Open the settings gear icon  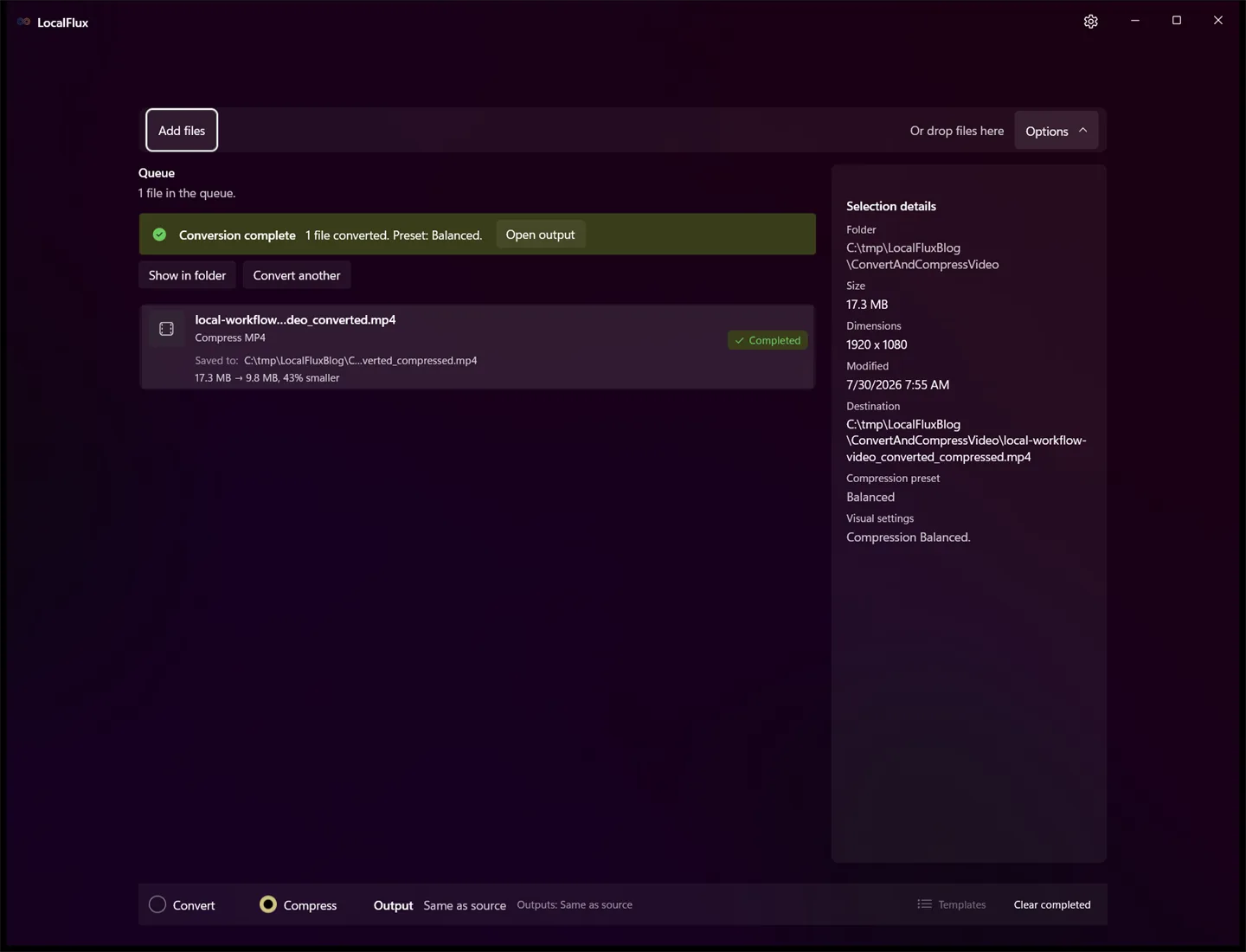click(1090, 22)
